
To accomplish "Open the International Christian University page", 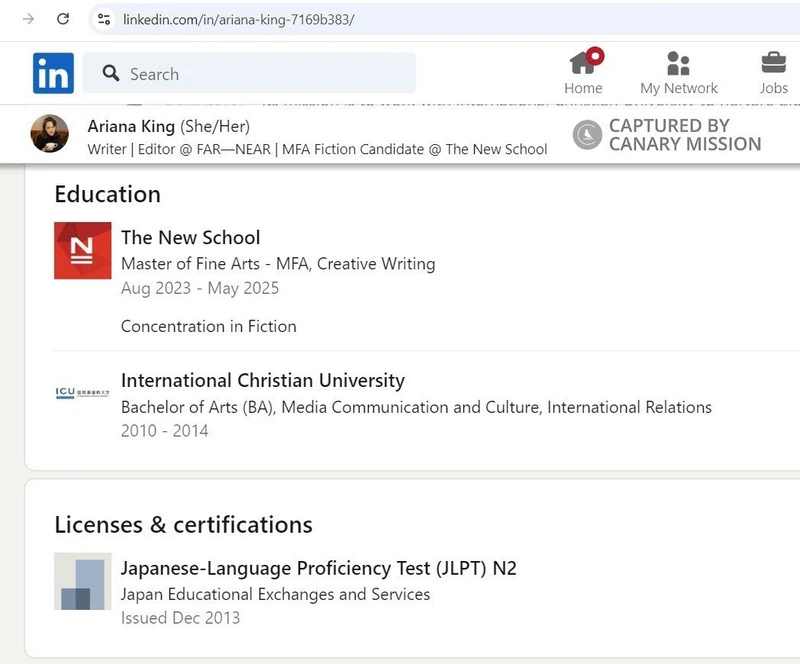I will 262,381.
